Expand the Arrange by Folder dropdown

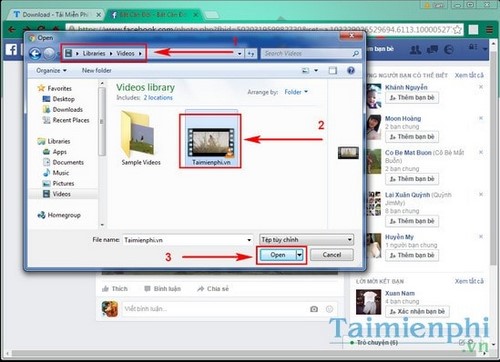tap(296, 92)
